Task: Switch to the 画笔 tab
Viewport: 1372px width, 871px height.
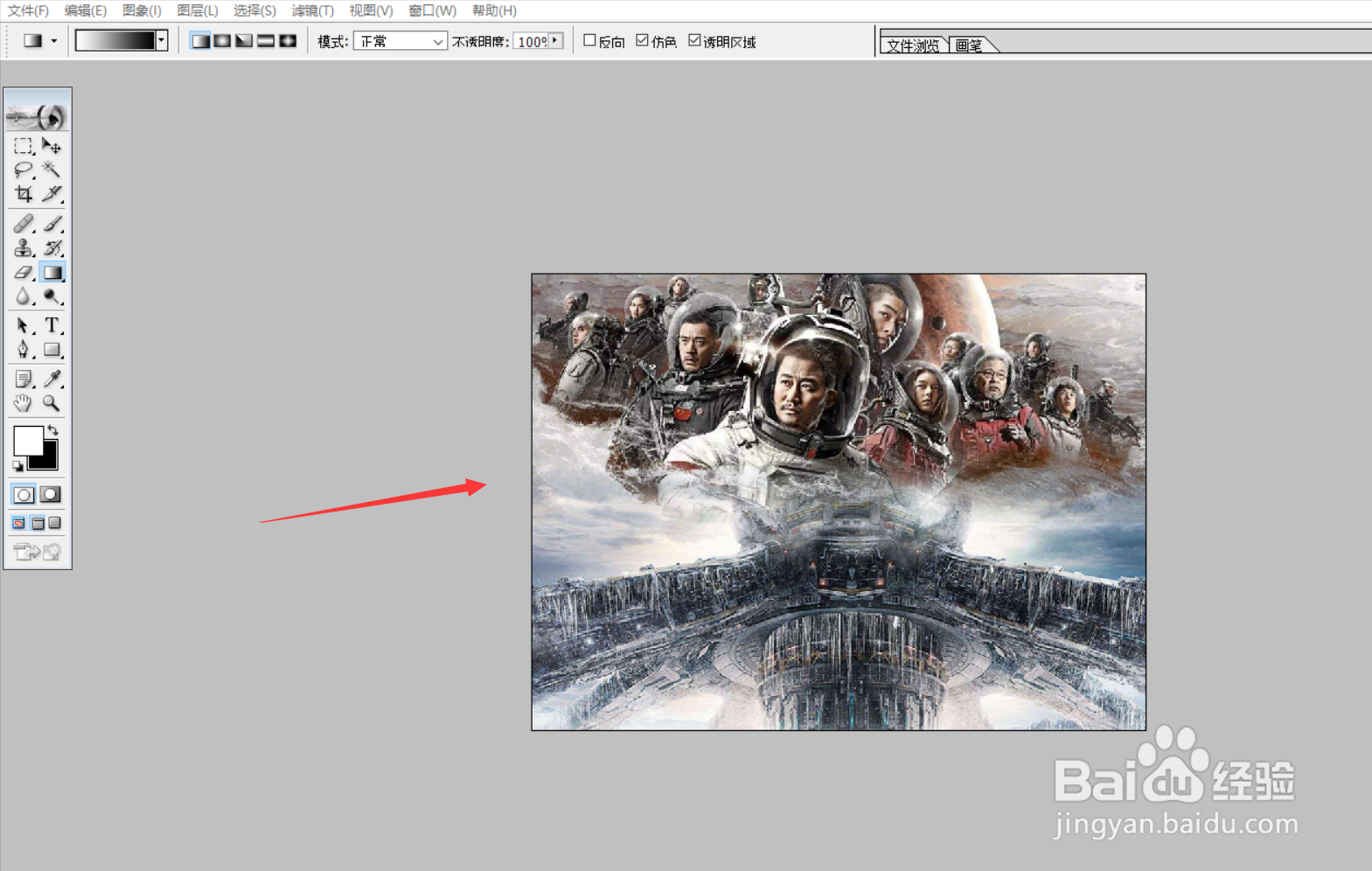Action: tap(970, 45)
